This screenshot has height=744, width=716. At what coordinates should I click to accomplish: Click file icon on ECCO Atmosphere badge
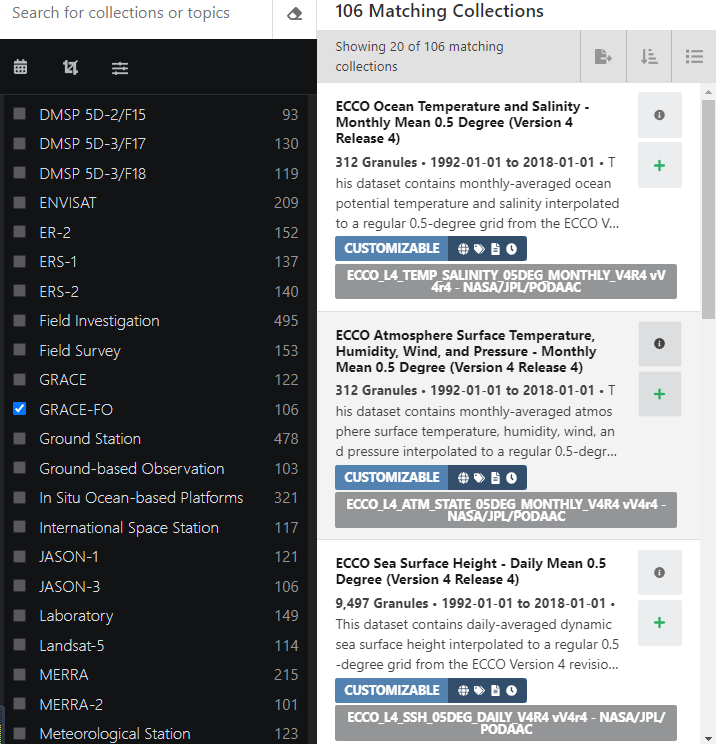495,477
